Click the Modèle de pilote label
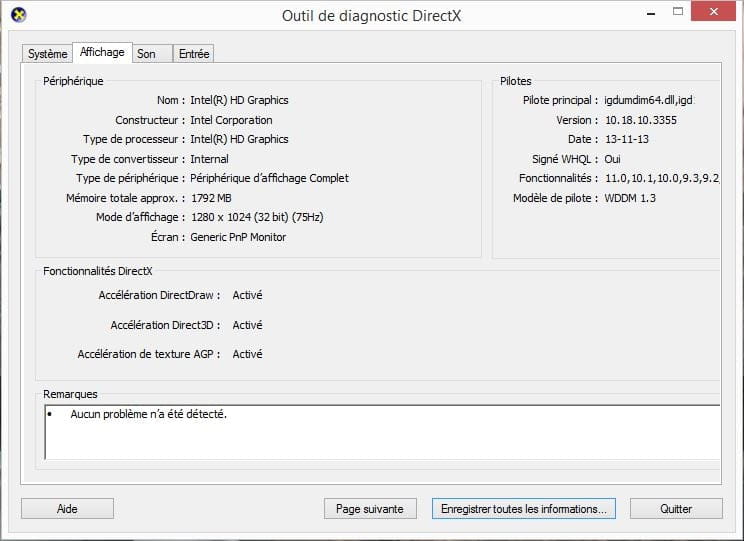 pos(555,198)
